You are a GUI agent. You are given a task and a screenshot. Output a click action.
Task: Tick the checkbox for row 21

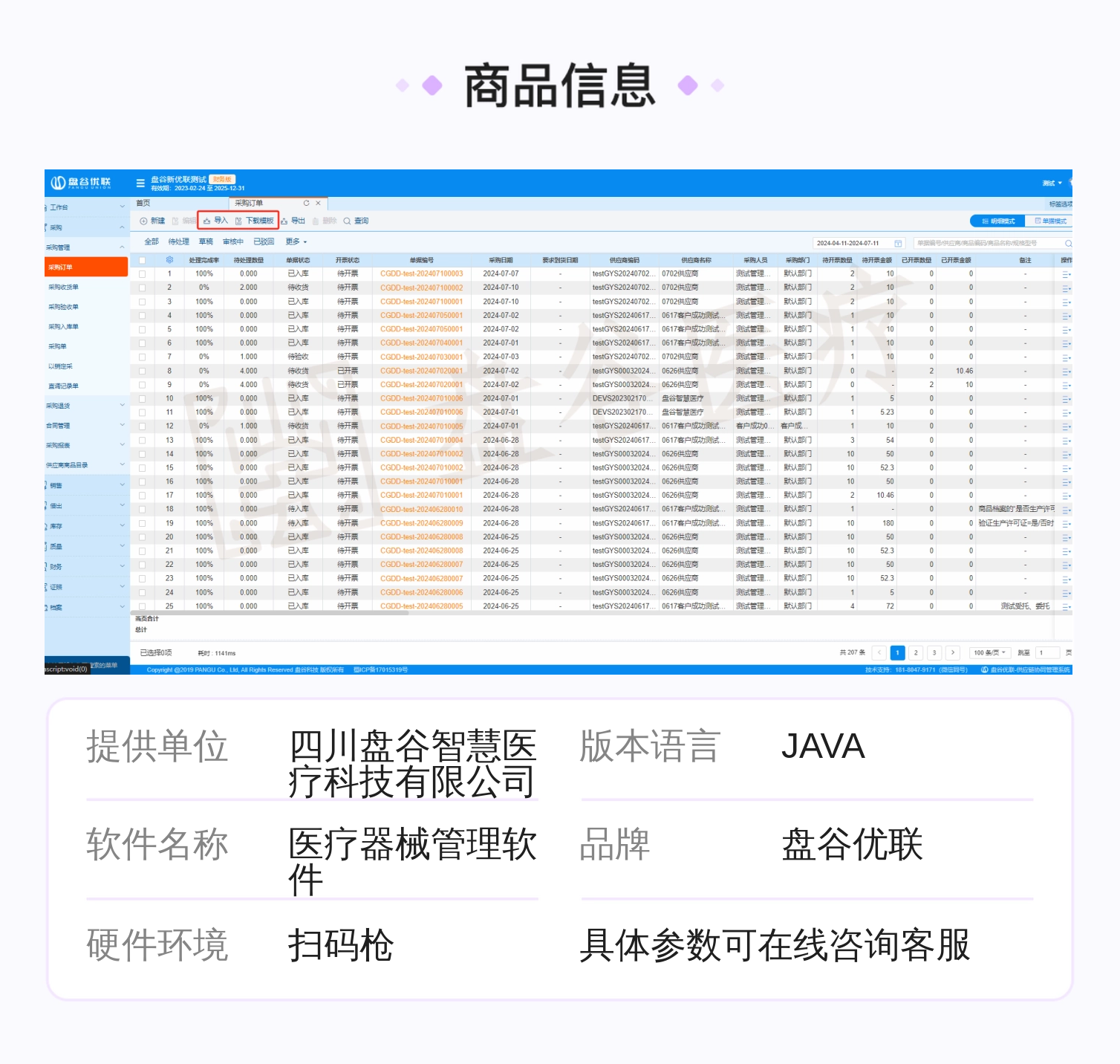[142, 551]
